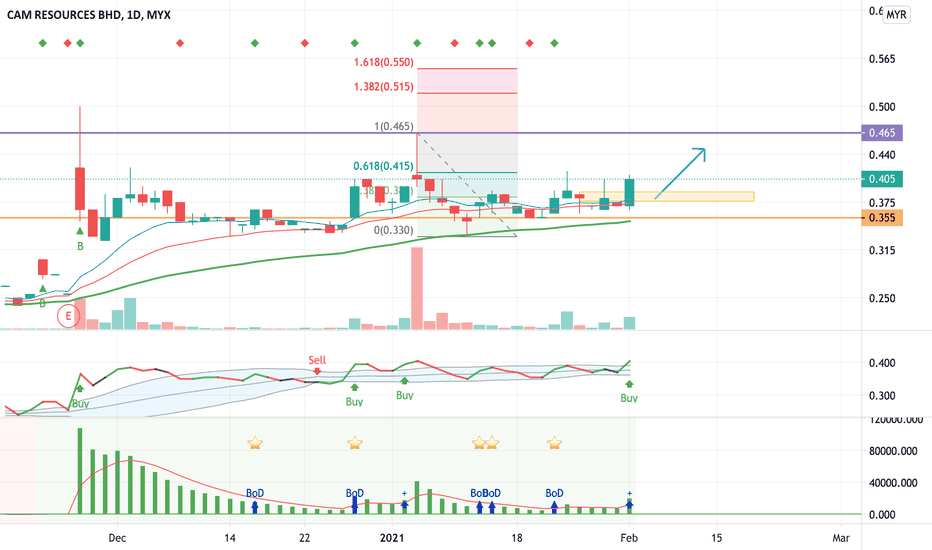This screenshot has width=932, height=550.
Task: Click the 80000.000 value on the bottom scale
Action: (x=893, y=451)
